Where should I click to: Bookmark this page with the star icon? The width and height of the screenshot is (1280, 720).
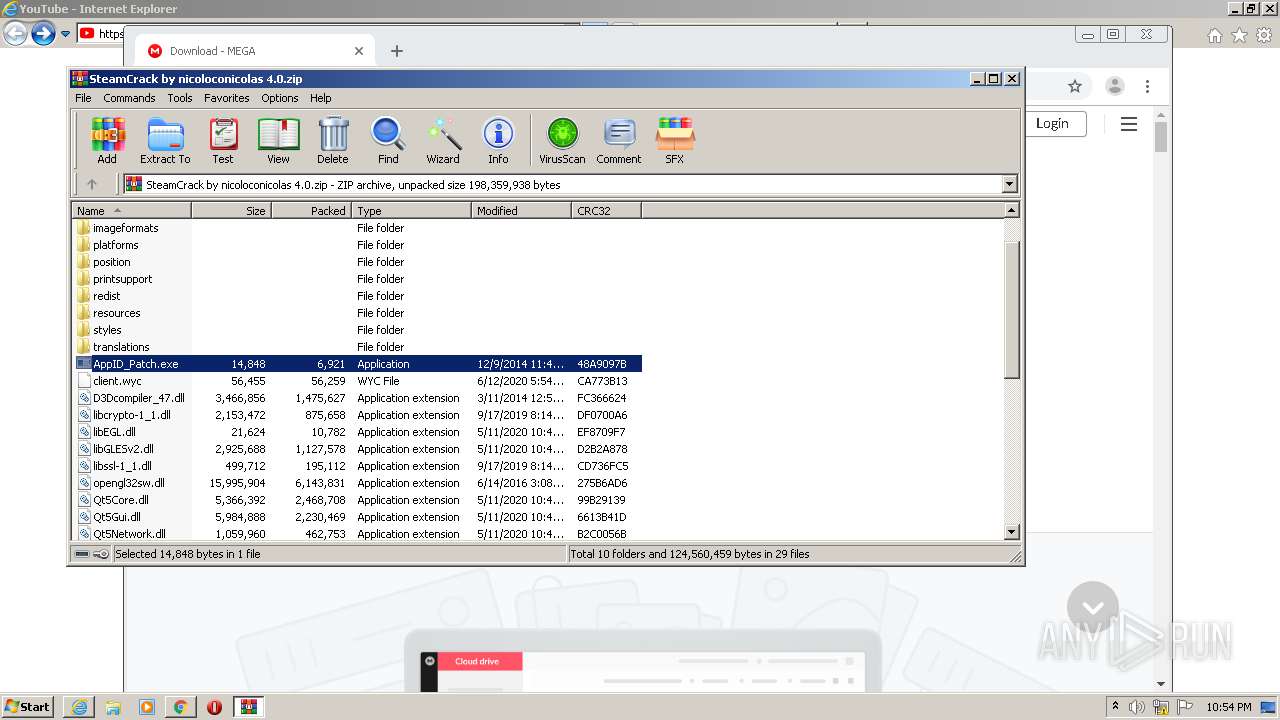pos(1075,86)
